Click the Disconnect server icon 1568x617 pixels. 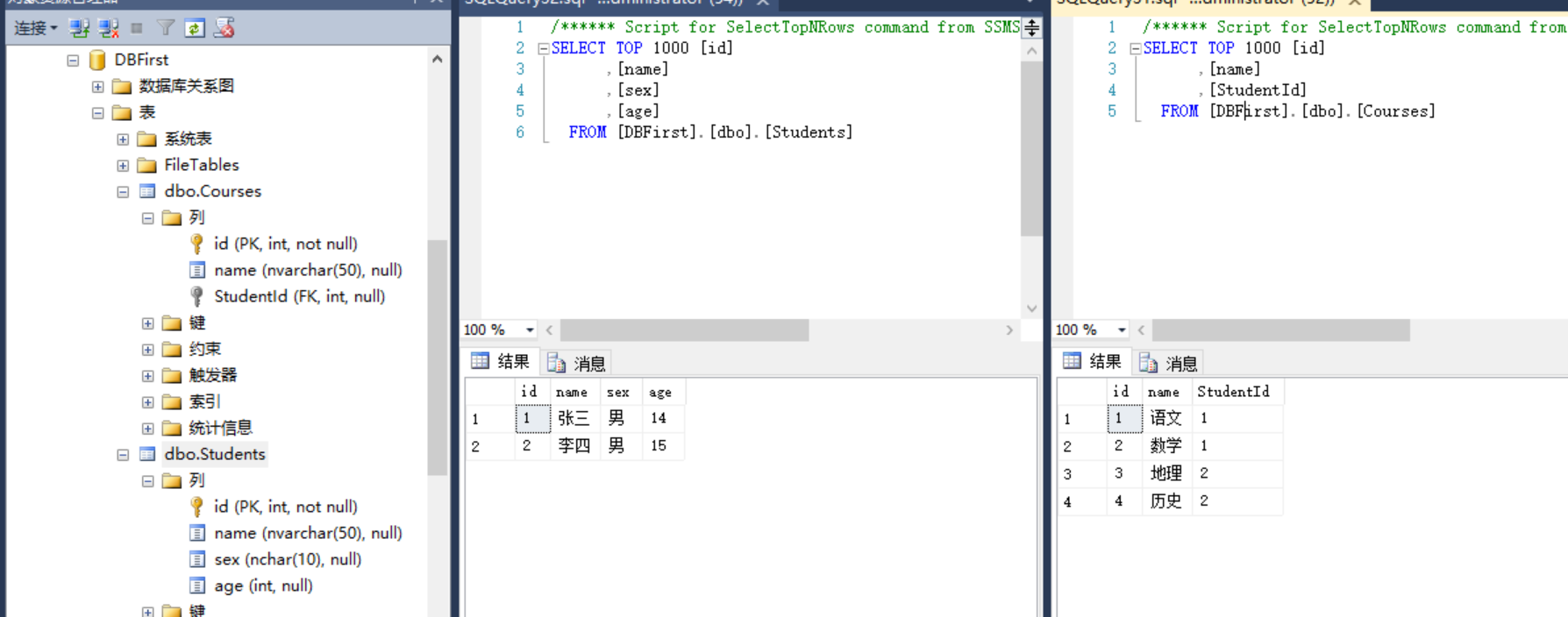109,28
